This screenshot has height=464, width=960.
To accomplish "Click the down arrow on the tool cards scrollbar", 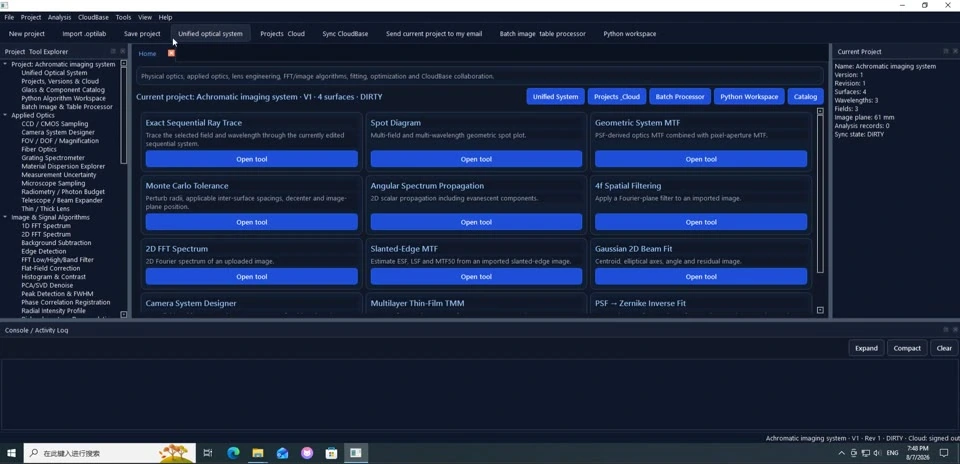I will [820, 310].
